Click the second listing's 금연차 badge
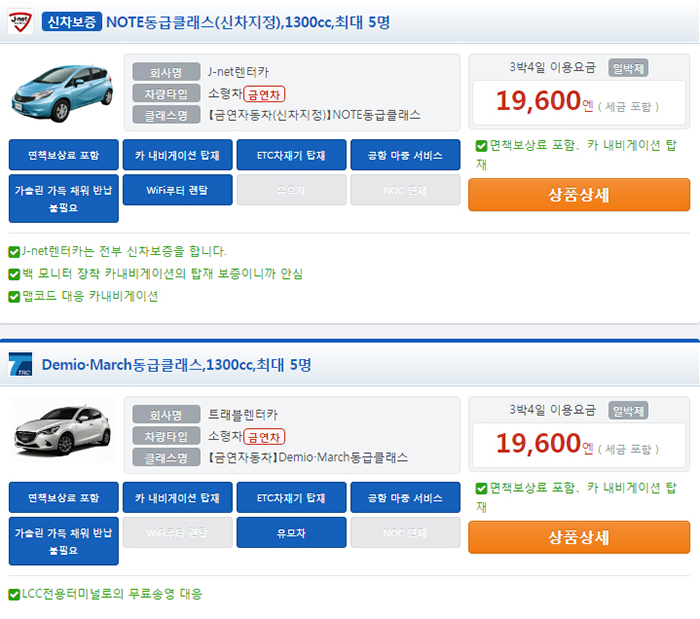 (264, 437)
